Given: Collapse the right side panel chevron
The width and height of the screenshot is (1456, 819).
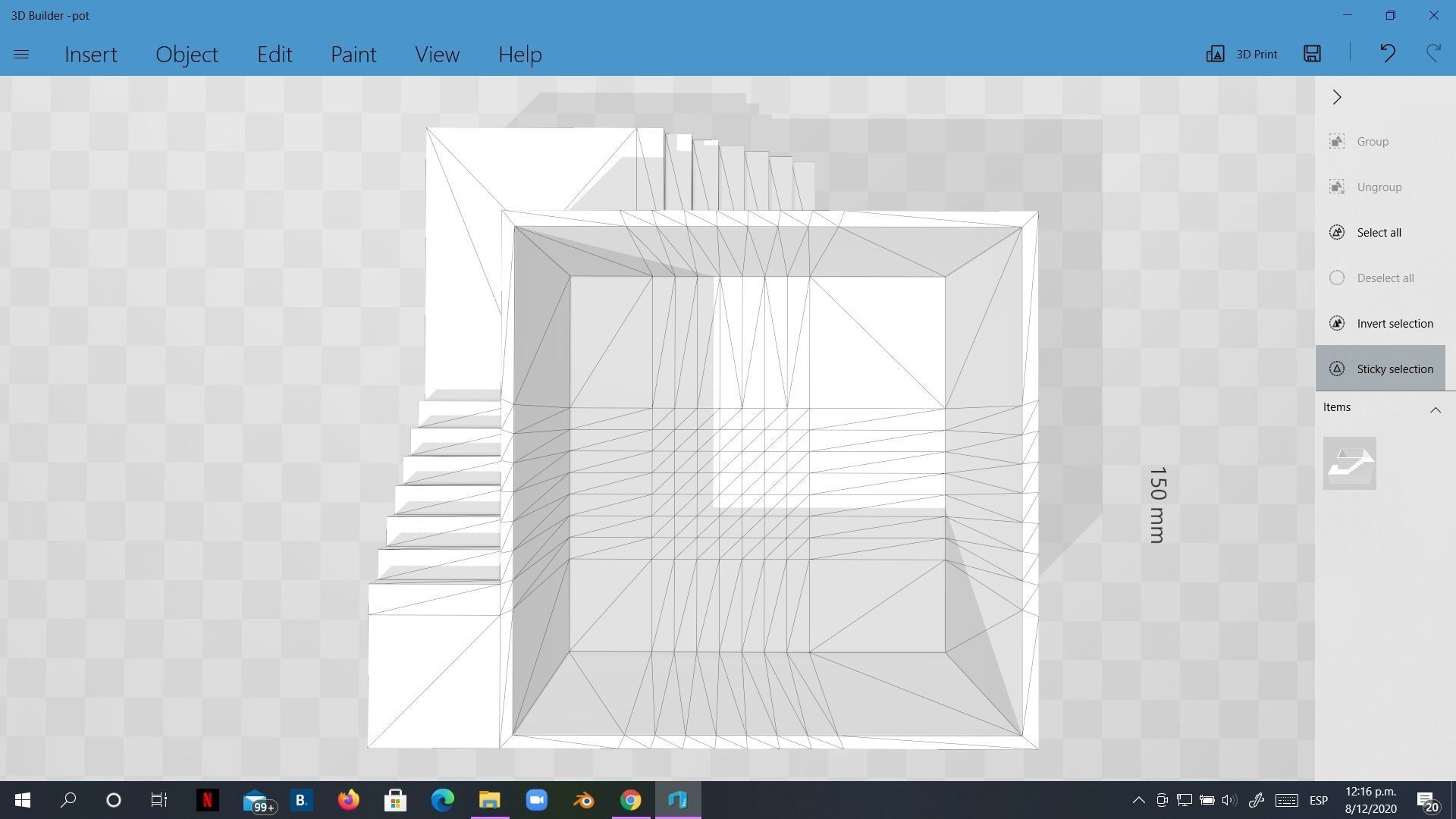Looking at the screenshot, I should tap(1337, 97).
